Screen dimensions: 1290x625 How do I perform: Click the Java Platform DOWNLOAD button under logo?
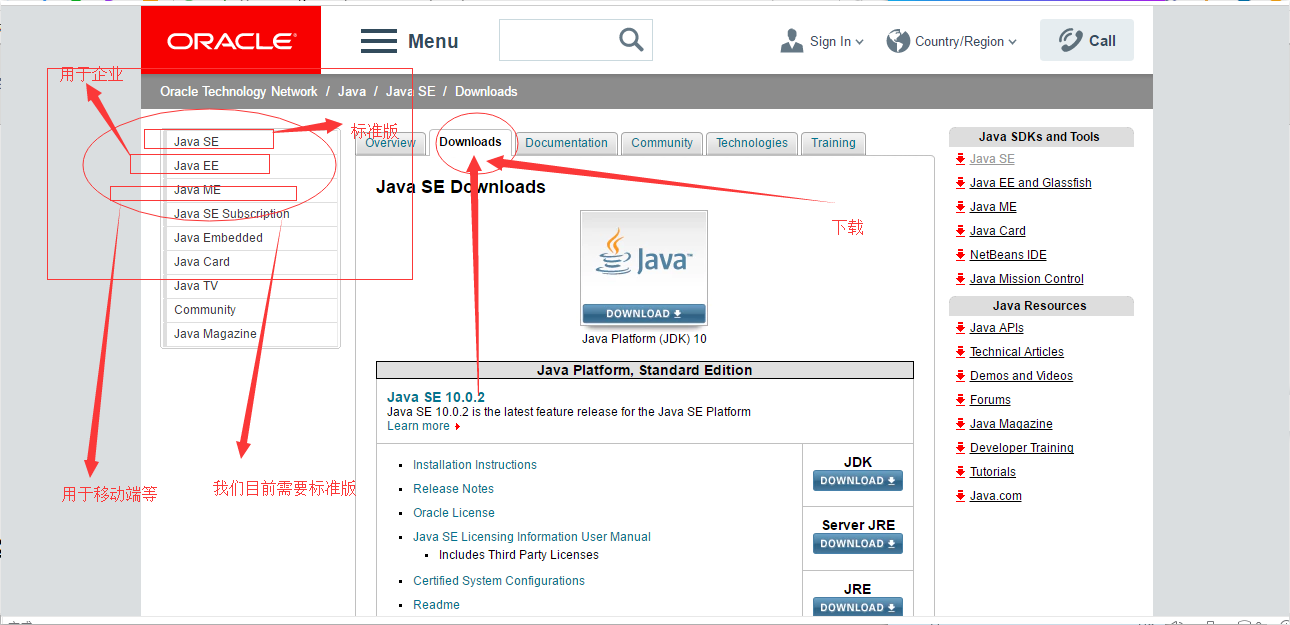pos(644,313)
